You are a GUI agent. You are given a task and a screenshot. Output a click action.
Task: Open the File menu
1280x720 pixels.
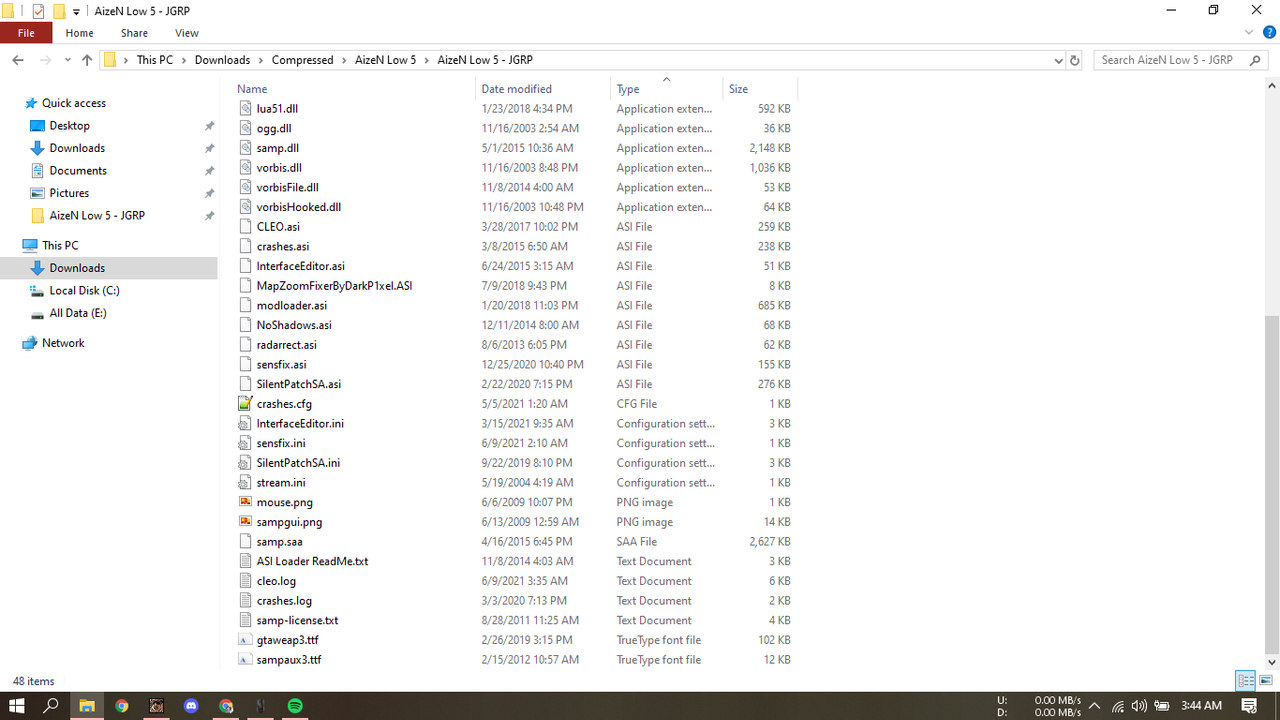[x=26, y=33]
